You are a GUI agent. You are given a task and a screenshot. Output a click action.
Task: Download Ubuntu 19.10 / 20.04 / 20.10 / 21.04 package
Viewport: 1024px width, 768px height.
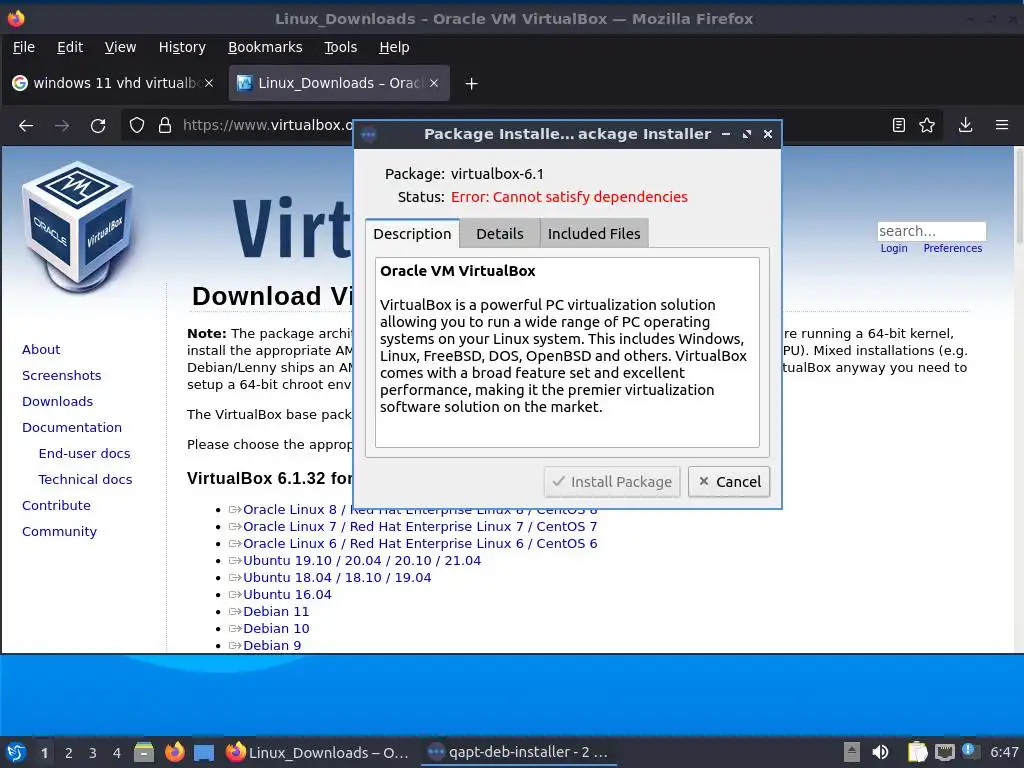pyautogui.click(x=362, y=560)
